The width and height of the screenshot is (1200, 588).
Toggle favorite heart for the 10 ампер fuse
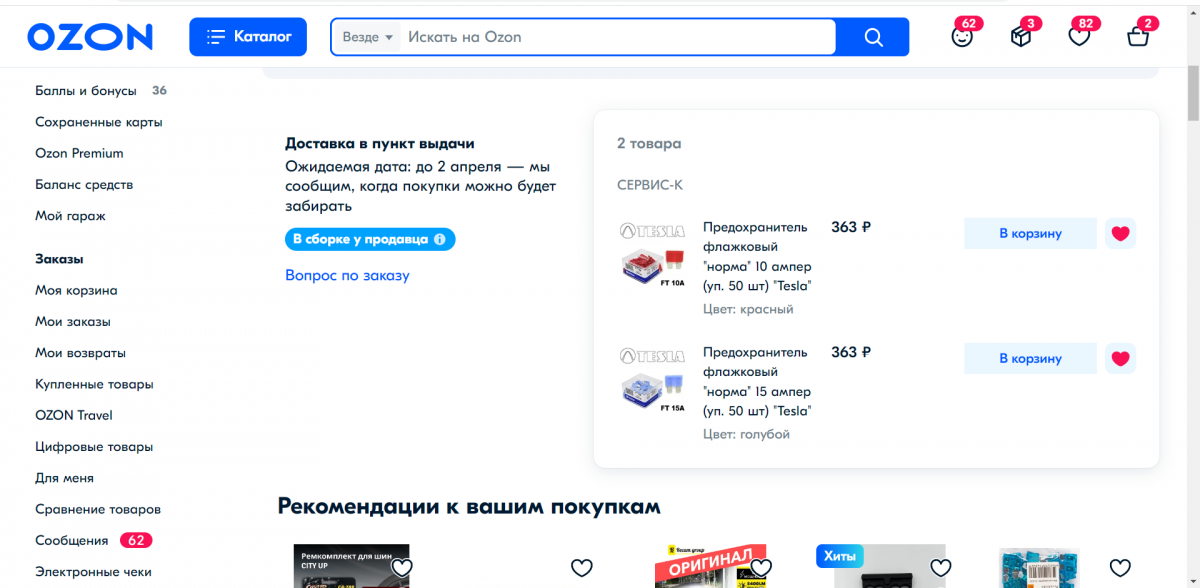pos(1120,234)
